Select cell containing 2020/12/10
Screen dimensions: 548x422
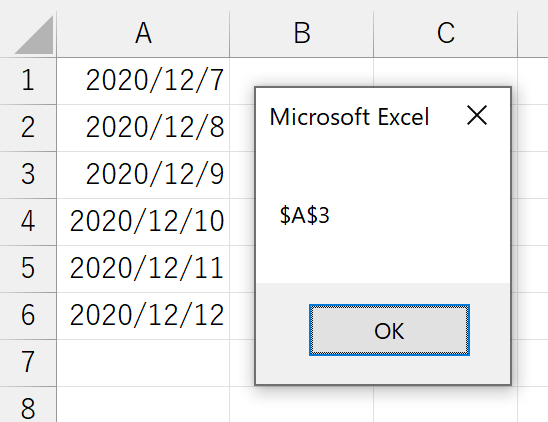coord(143,222)
